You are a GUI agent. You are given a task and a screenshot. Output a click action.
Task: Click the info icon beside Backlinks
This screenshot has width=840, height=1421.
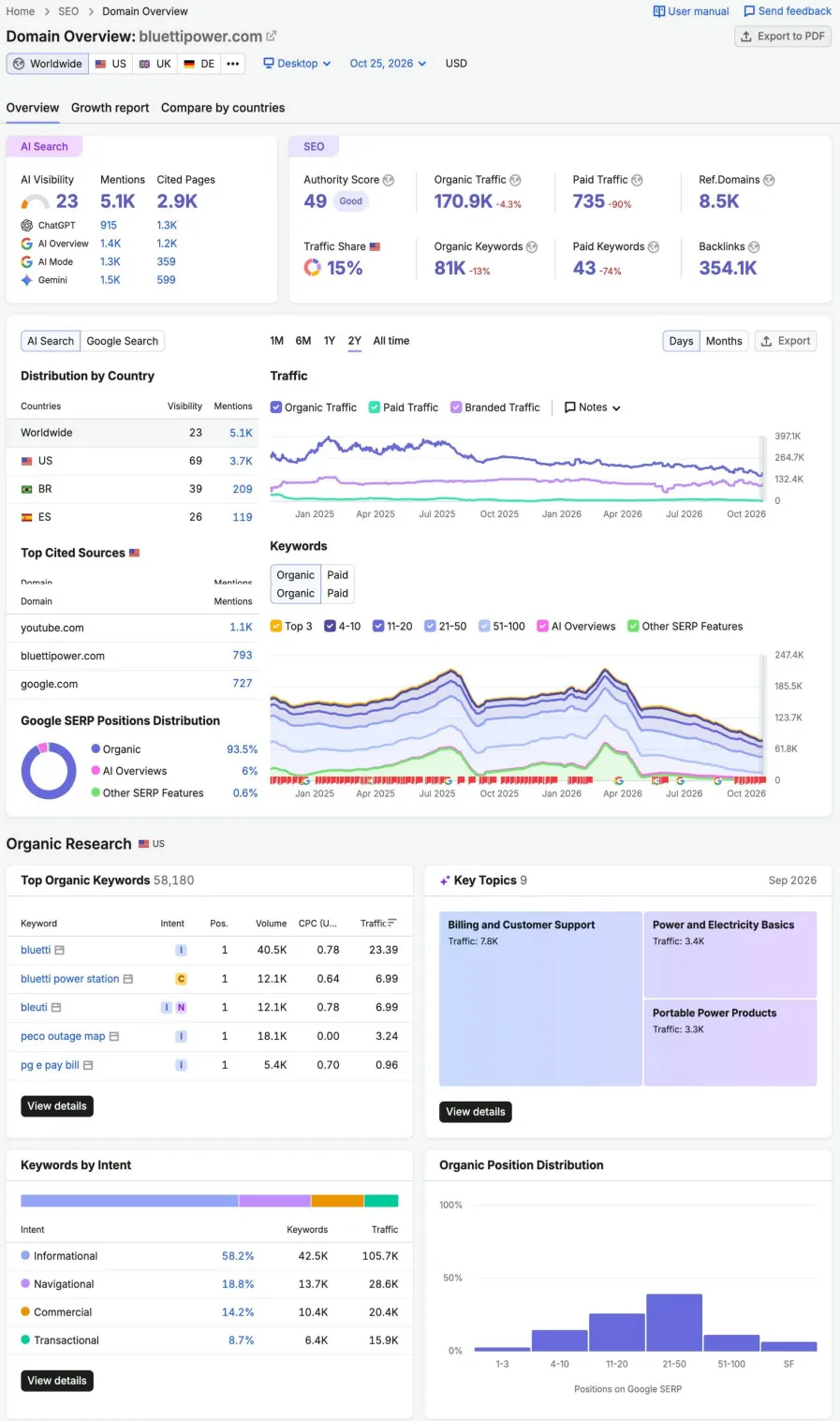click(x=754, y=247)
